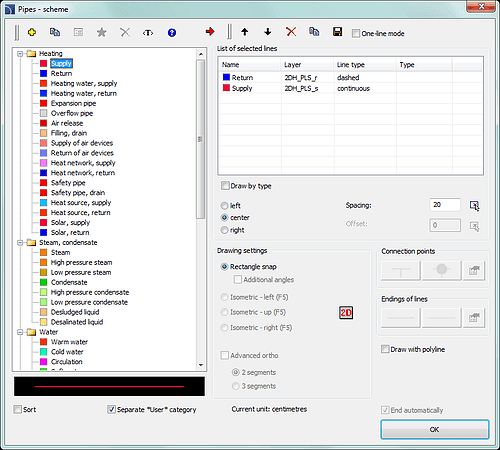Viewport: 500px width, 450px height.
Task: Click the red arrow to add line to list
Action: (x=210, y=32)
